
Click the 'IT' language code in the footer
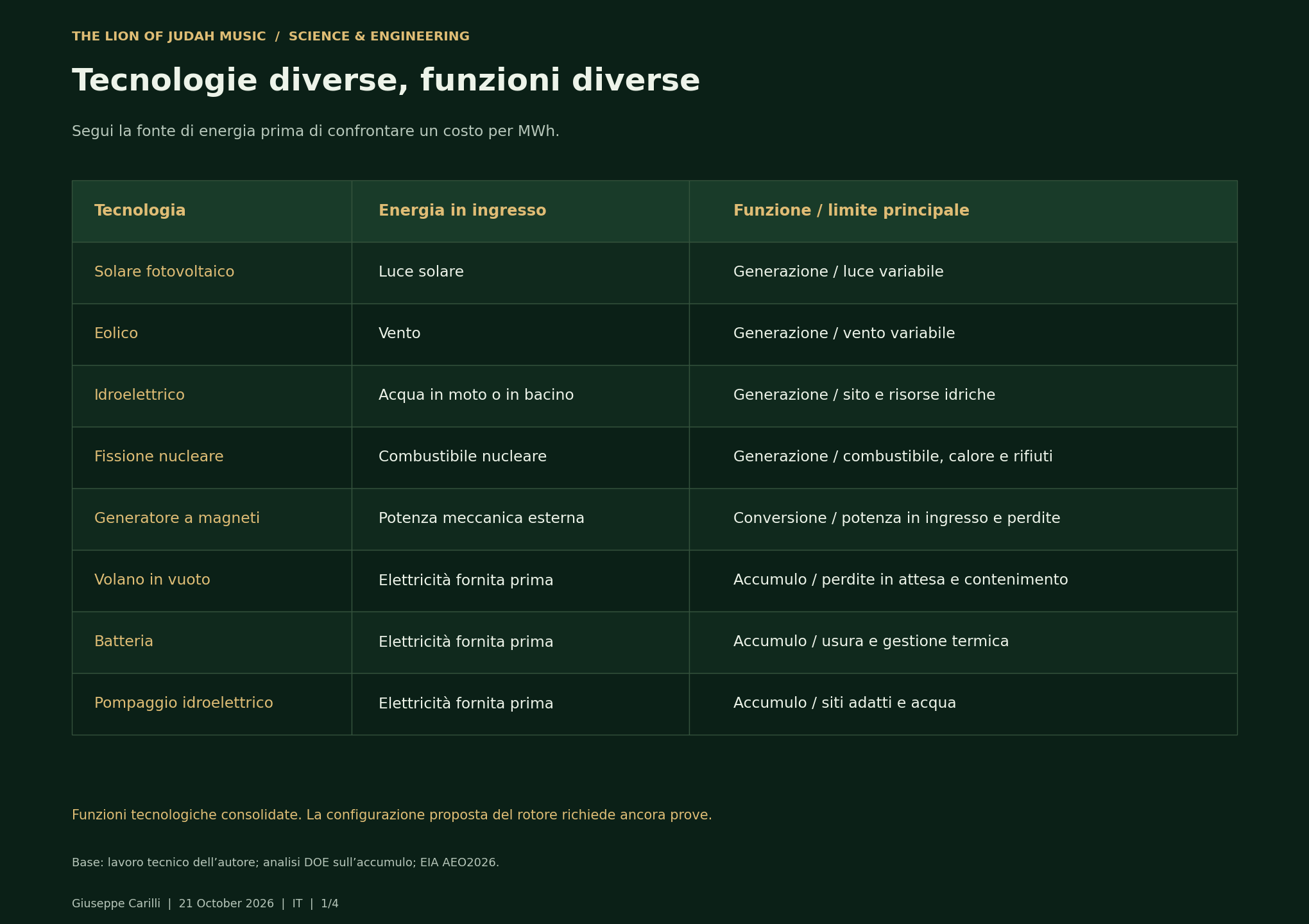[297, 903]
